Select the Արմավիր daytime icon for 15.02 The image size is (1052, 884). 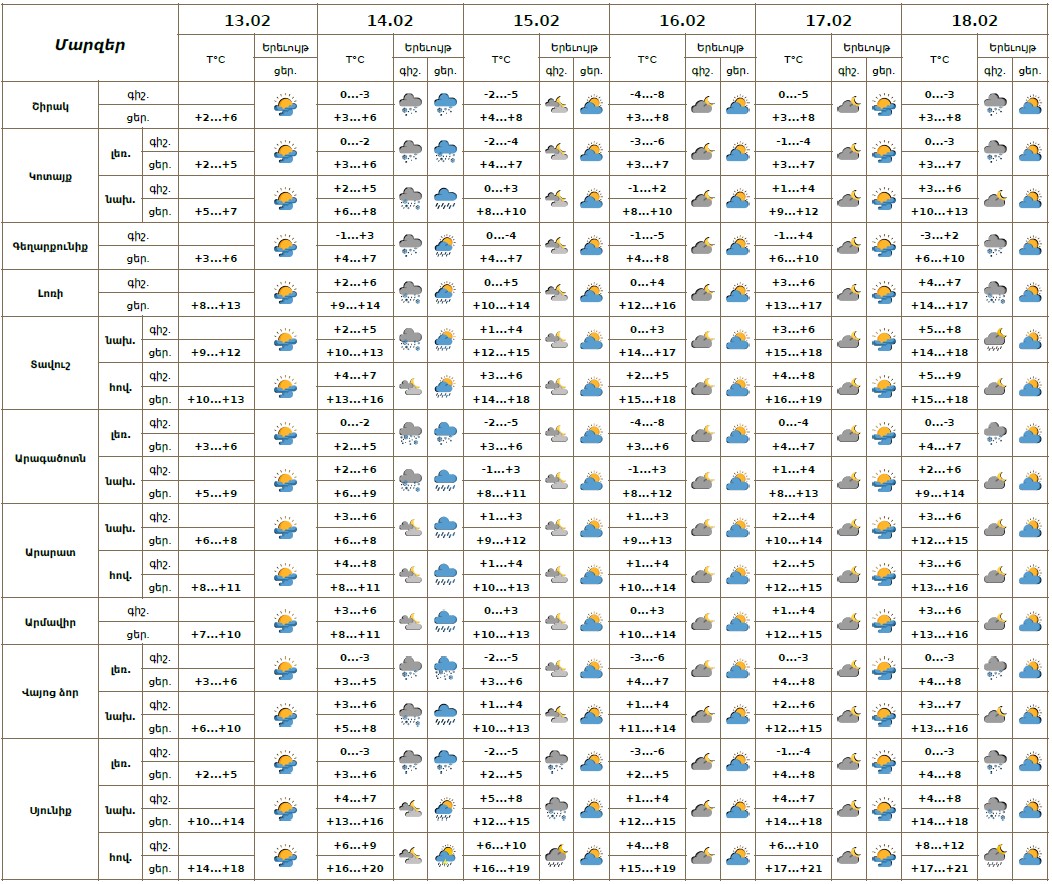tap(591, 622)
